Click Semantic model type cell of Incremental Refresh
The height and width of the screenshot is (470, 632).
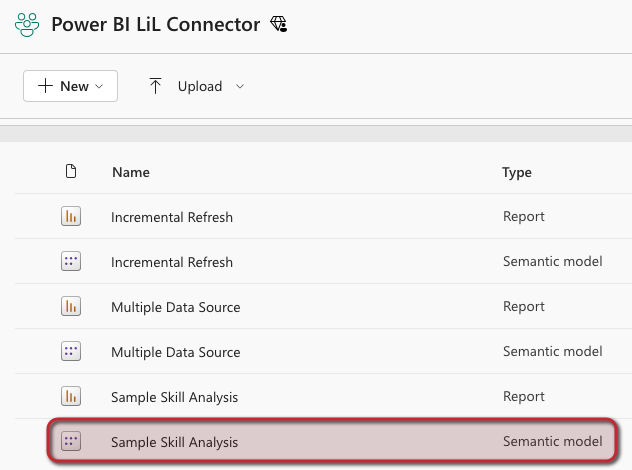tap(553, 261)
